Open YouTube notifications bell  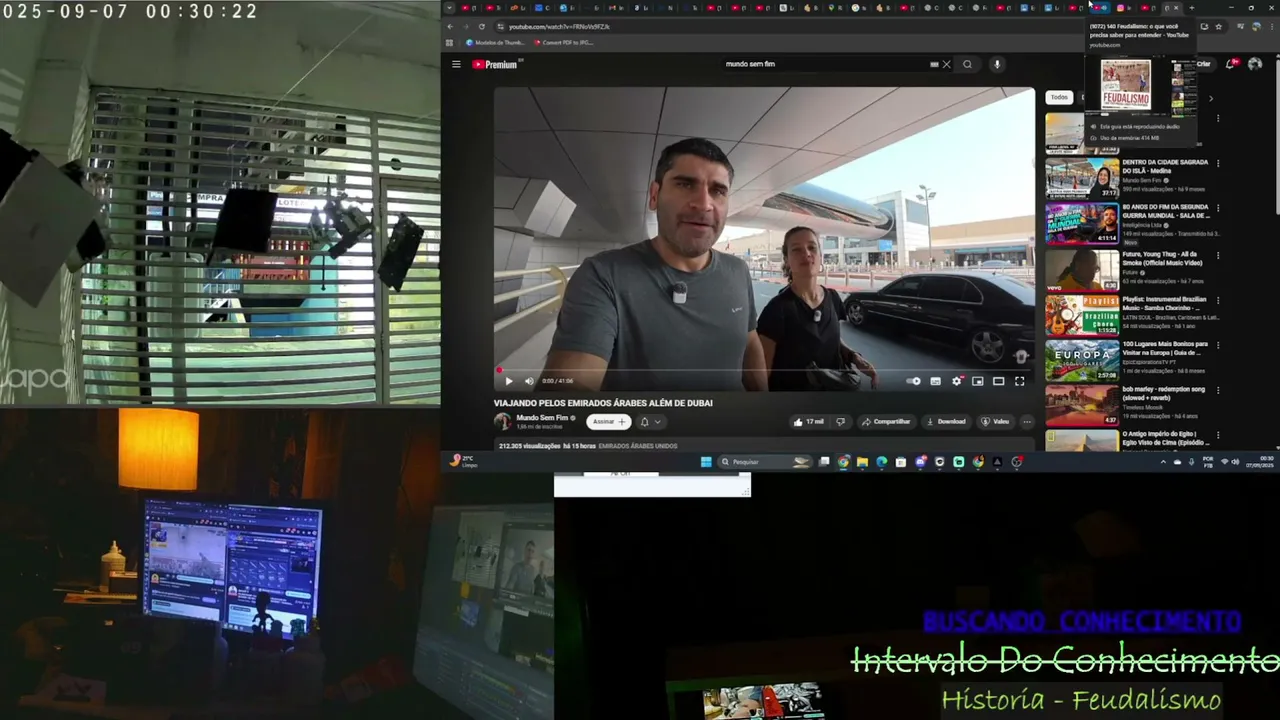point(1230,64)
